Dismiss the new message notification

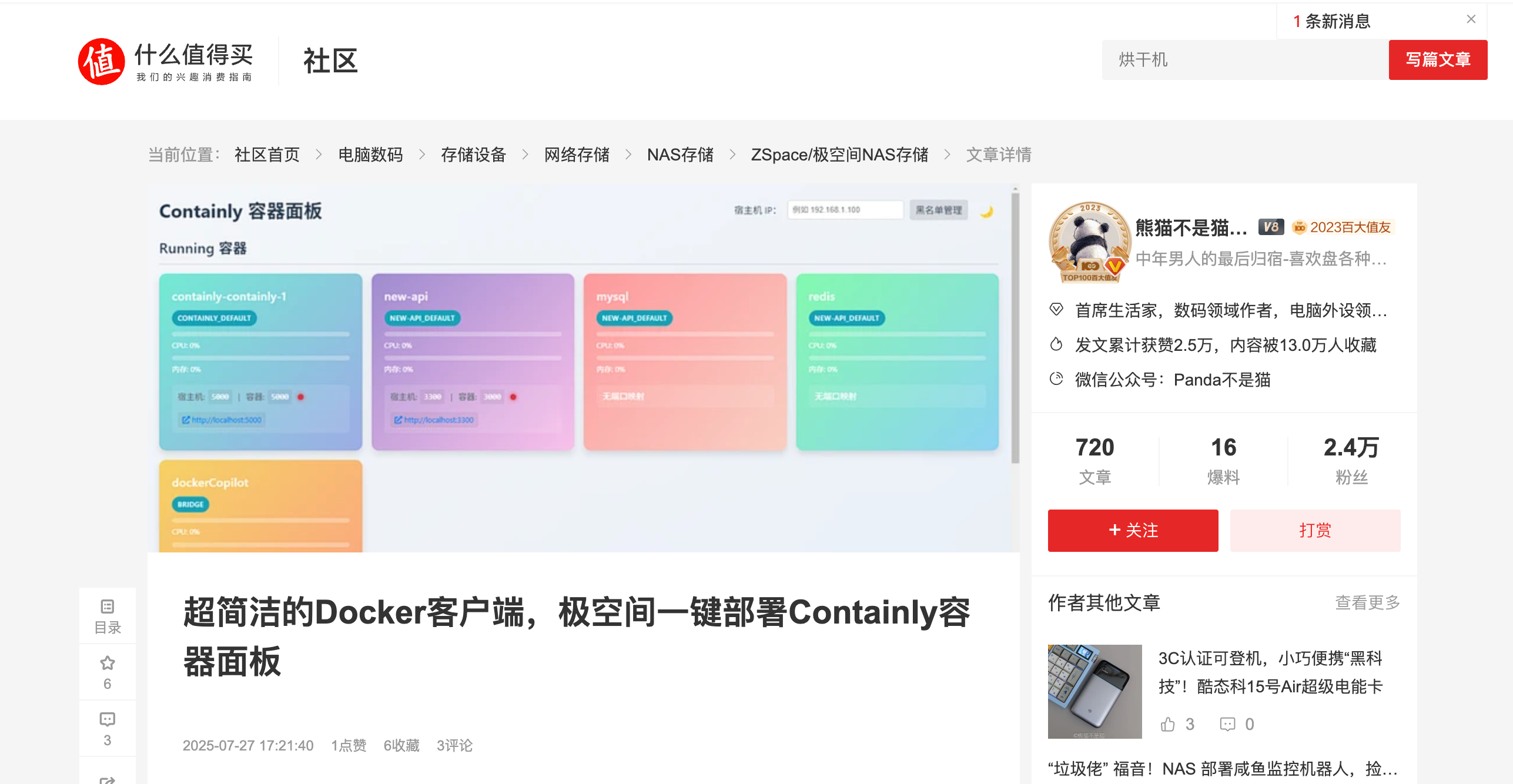[x=1471, y=19]
